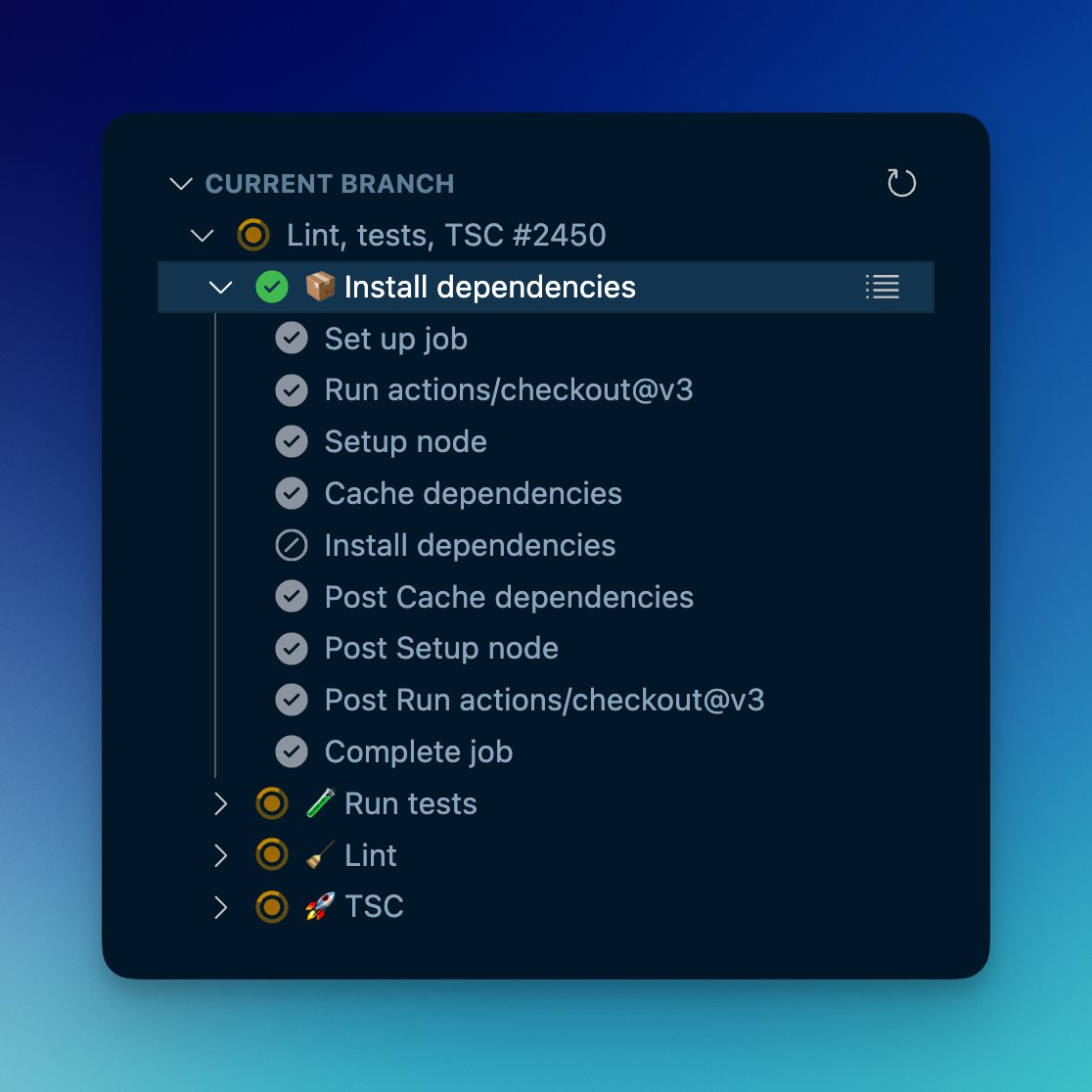Select the Cache dependencies step
Viewport: 1092px width, 1092px height.
click(x=473, y=494)
